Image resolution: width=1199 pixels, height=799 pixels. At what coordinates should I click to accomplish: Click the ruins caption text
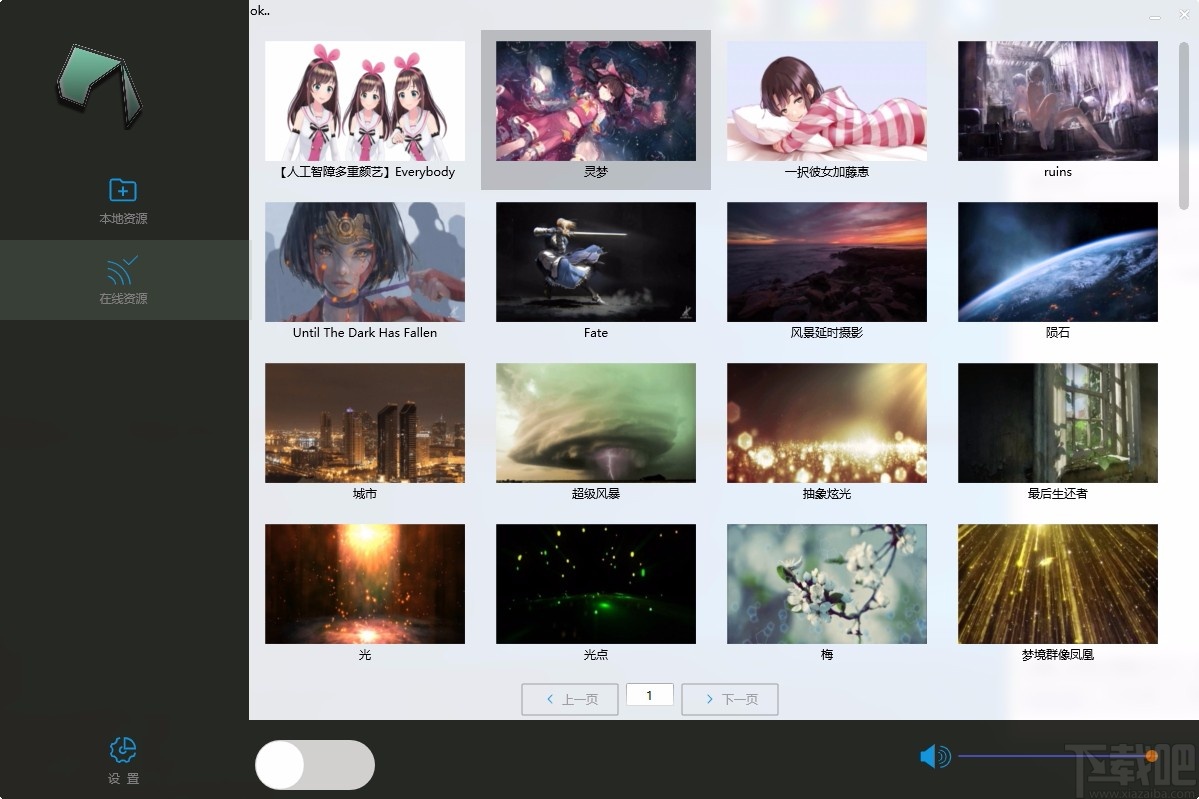pos(1058,172)
